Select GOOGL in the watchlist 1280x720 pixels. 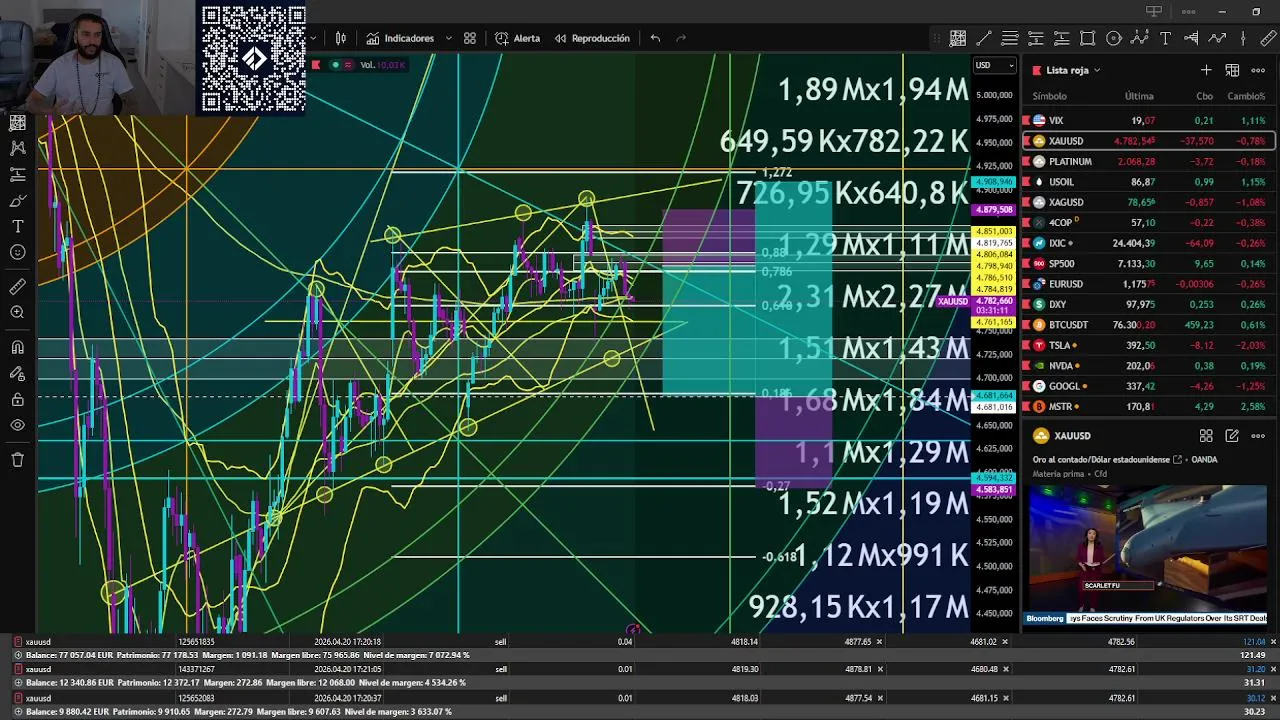point(1148,386)
